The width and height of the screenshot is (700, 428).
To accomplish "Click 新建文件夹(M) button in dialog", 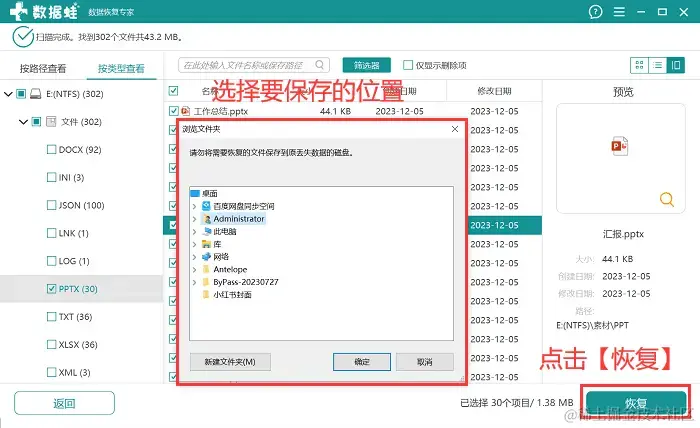I will tap(230, 362).
